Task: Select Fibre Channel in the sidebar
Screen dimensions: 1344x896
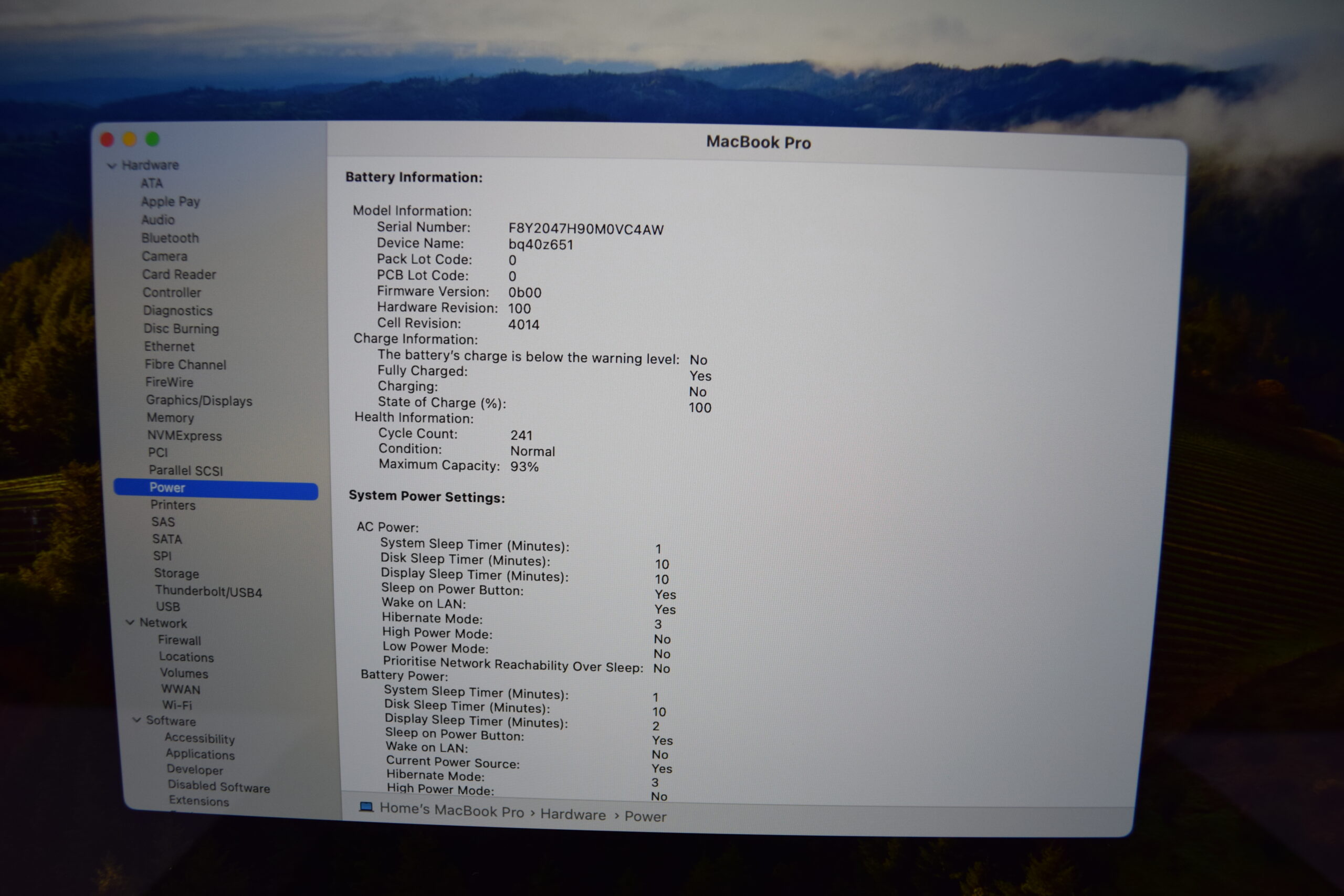Action: click(x=185, y=365)
